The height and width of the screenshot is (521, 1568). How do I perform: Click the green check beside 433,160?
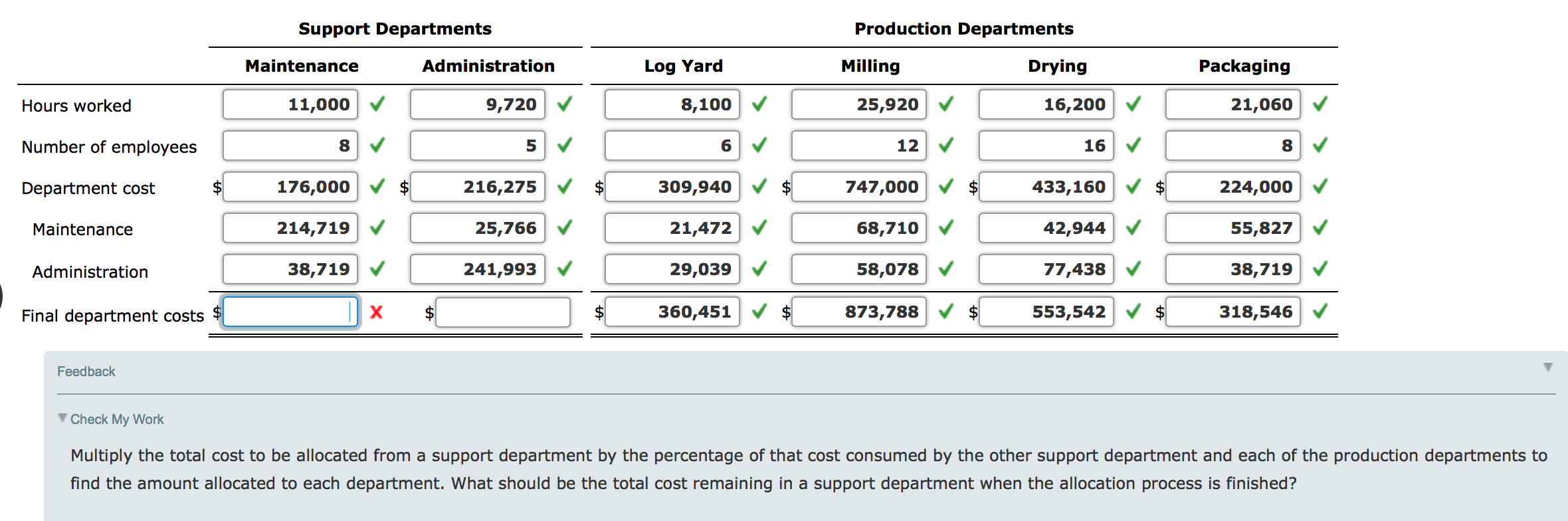point(1133,186)
